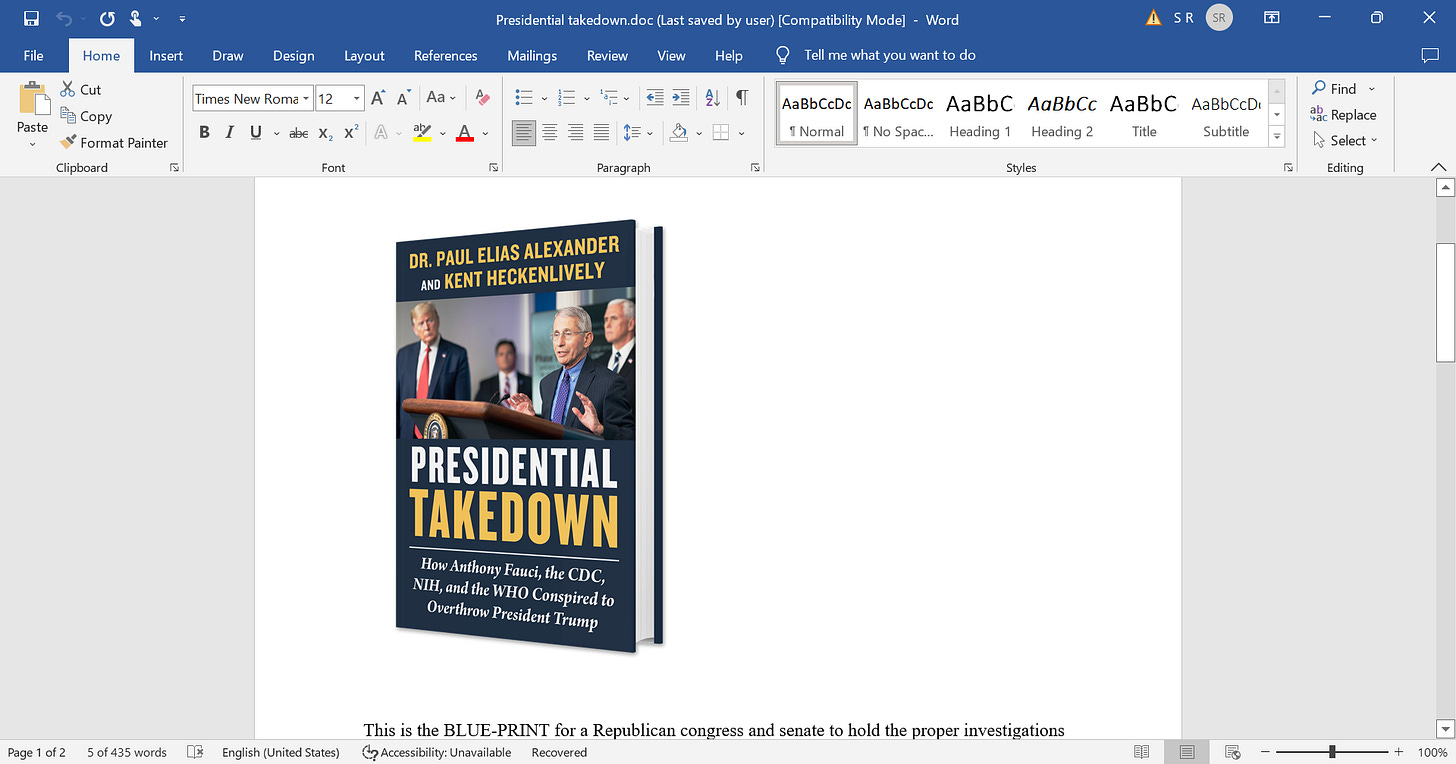Apply superscript formatting
Viewport: 1456px width, 764px height.
(351, 133)
